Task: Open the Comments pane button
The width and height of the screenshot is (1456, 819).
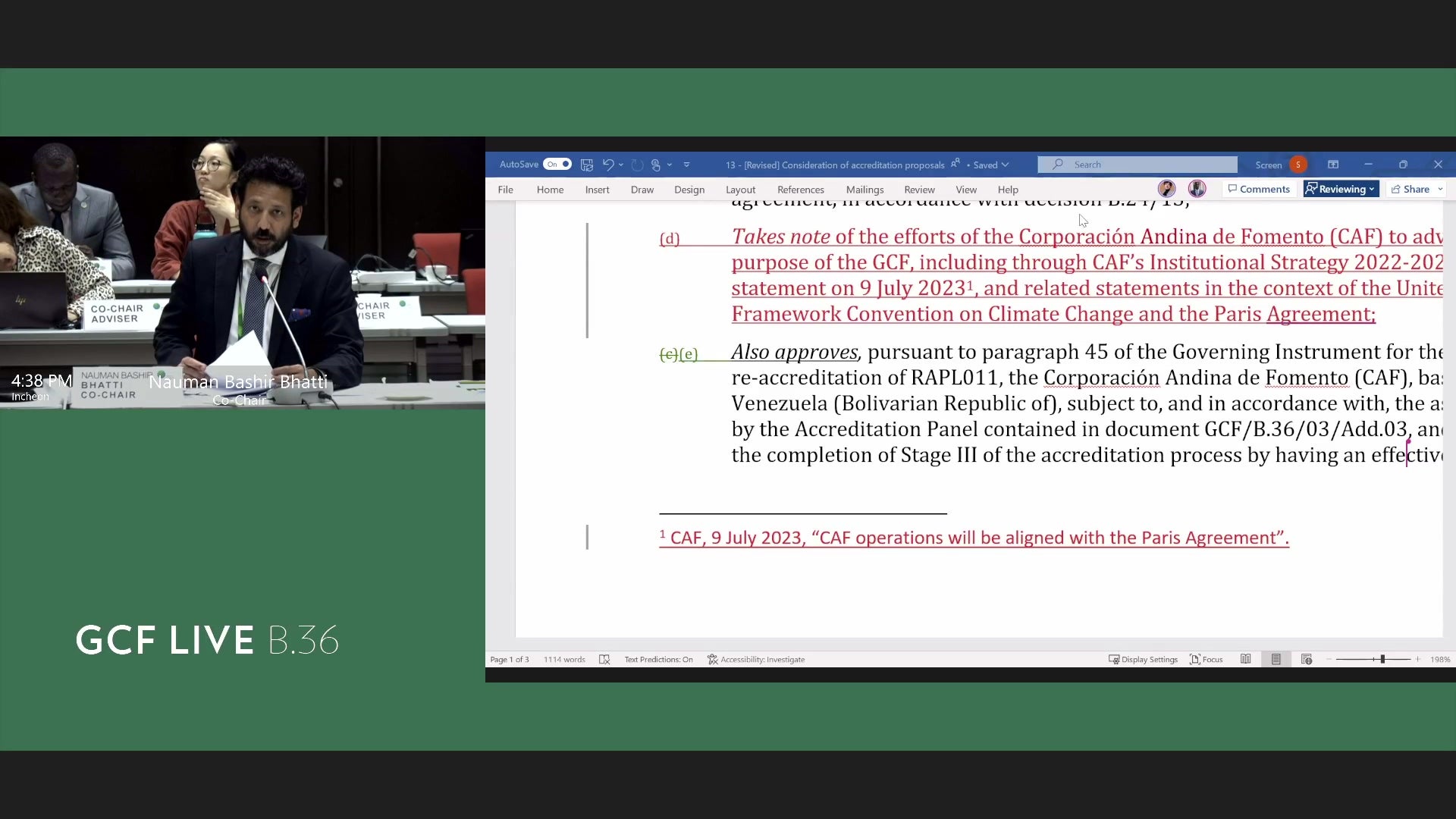Action: [x=1259, y=190]
